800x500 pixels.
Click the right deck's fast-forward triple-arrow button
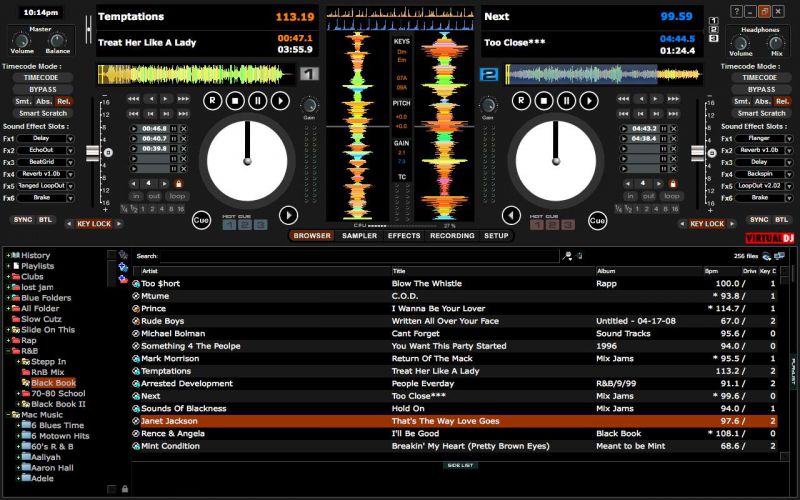pyautogui.click(x=673, y=98)
